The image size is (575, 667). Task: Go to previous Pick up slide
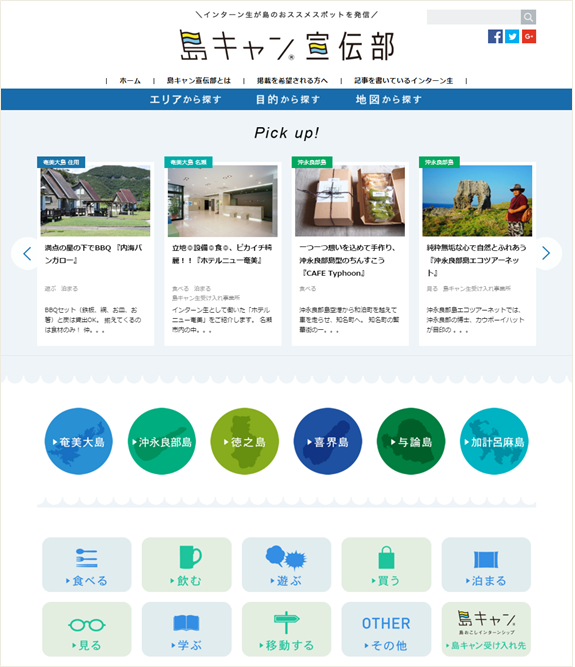coord(27,254)
